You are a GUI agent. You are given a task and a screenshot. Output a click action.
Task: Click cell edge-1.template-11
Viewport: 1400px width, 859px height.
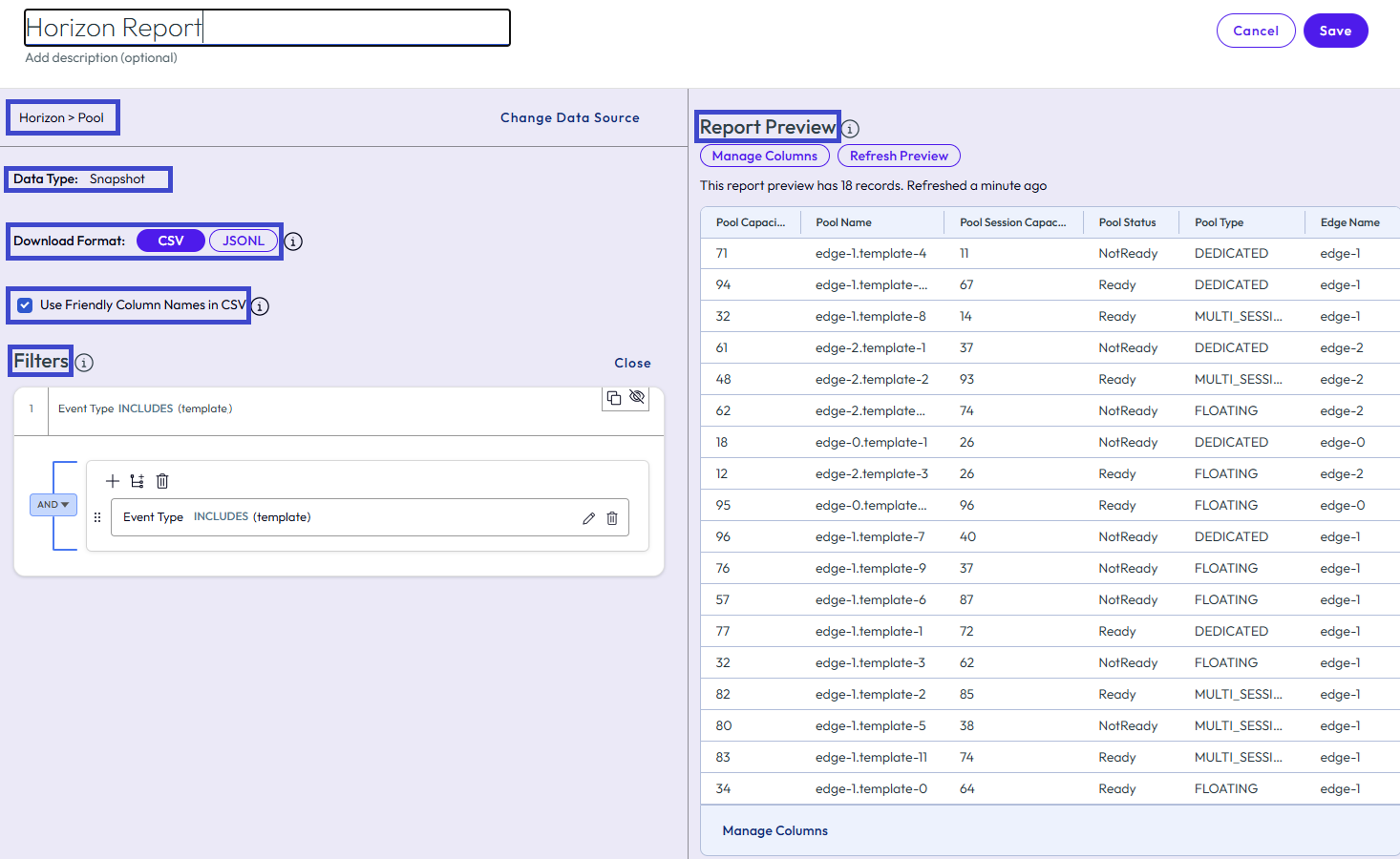point(871,757)
